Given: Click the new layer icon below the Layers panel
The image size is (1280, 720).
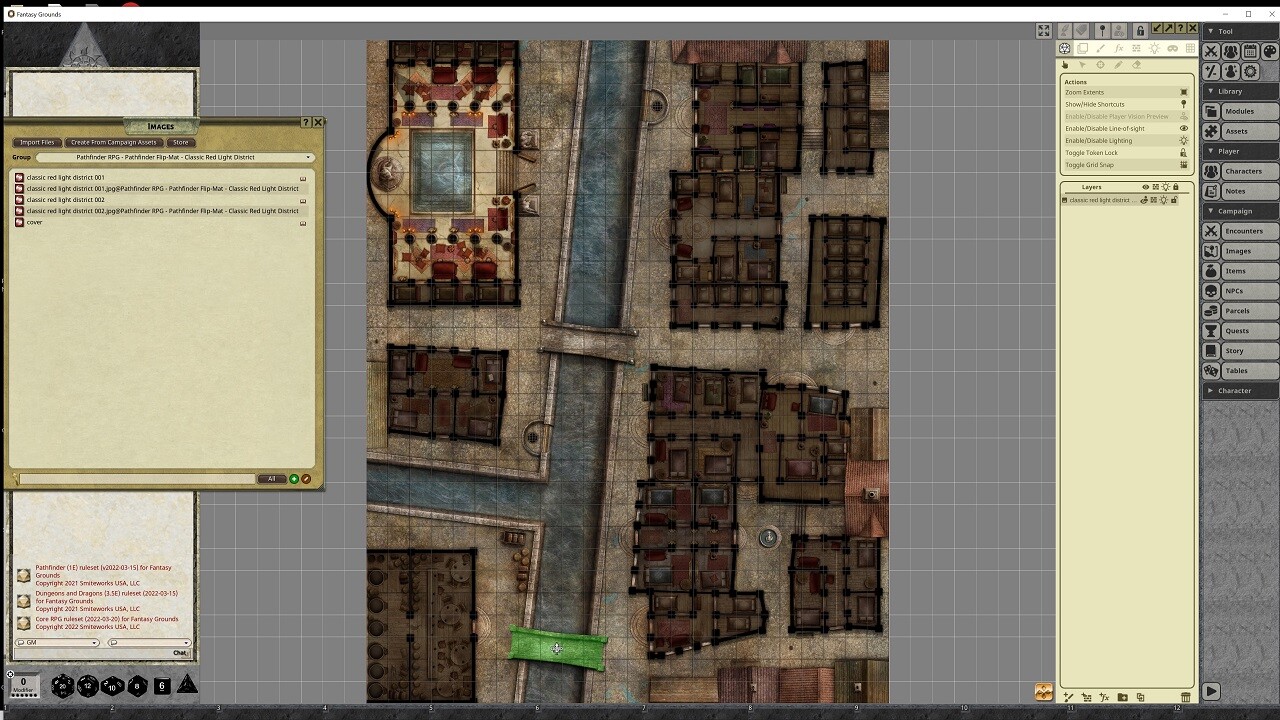Looking at the screenshot, I should click(1068, 696).
